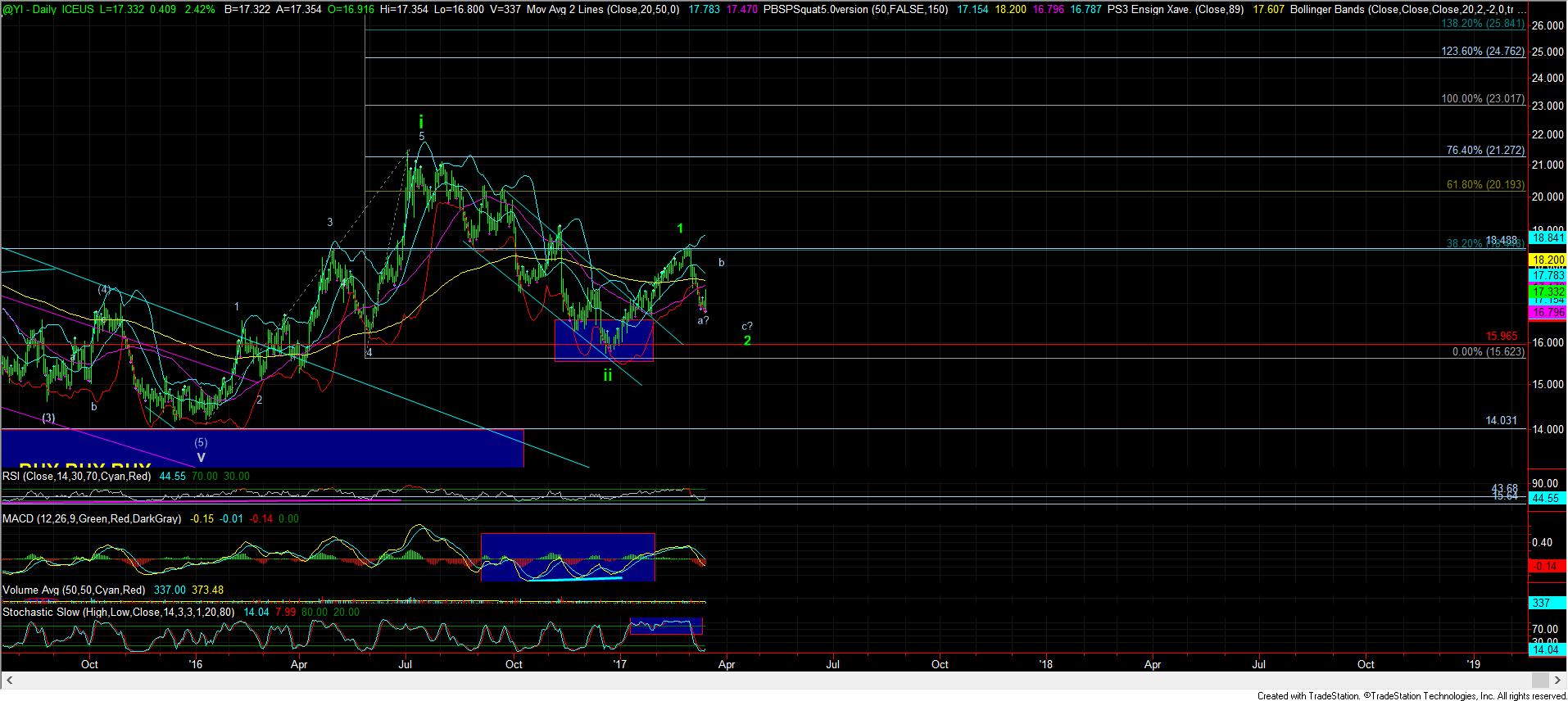This screenshot has height=701, width=1568.
Task: Select the blue box on the Stochastic pane
Action: point(665,626)
